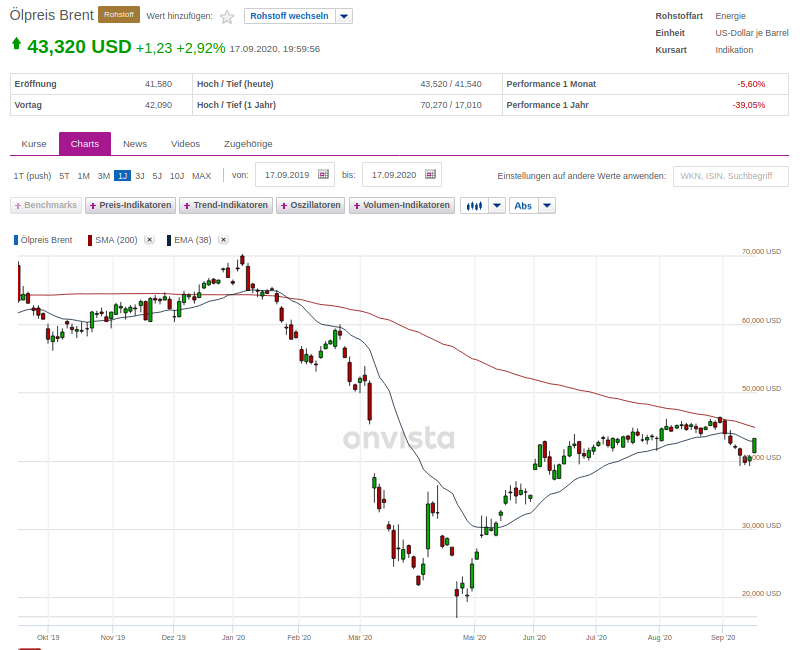Open Preis-Indikatoren menu
Screen dimensions: 806x650
pyautogui.click(x=131, y=205)
